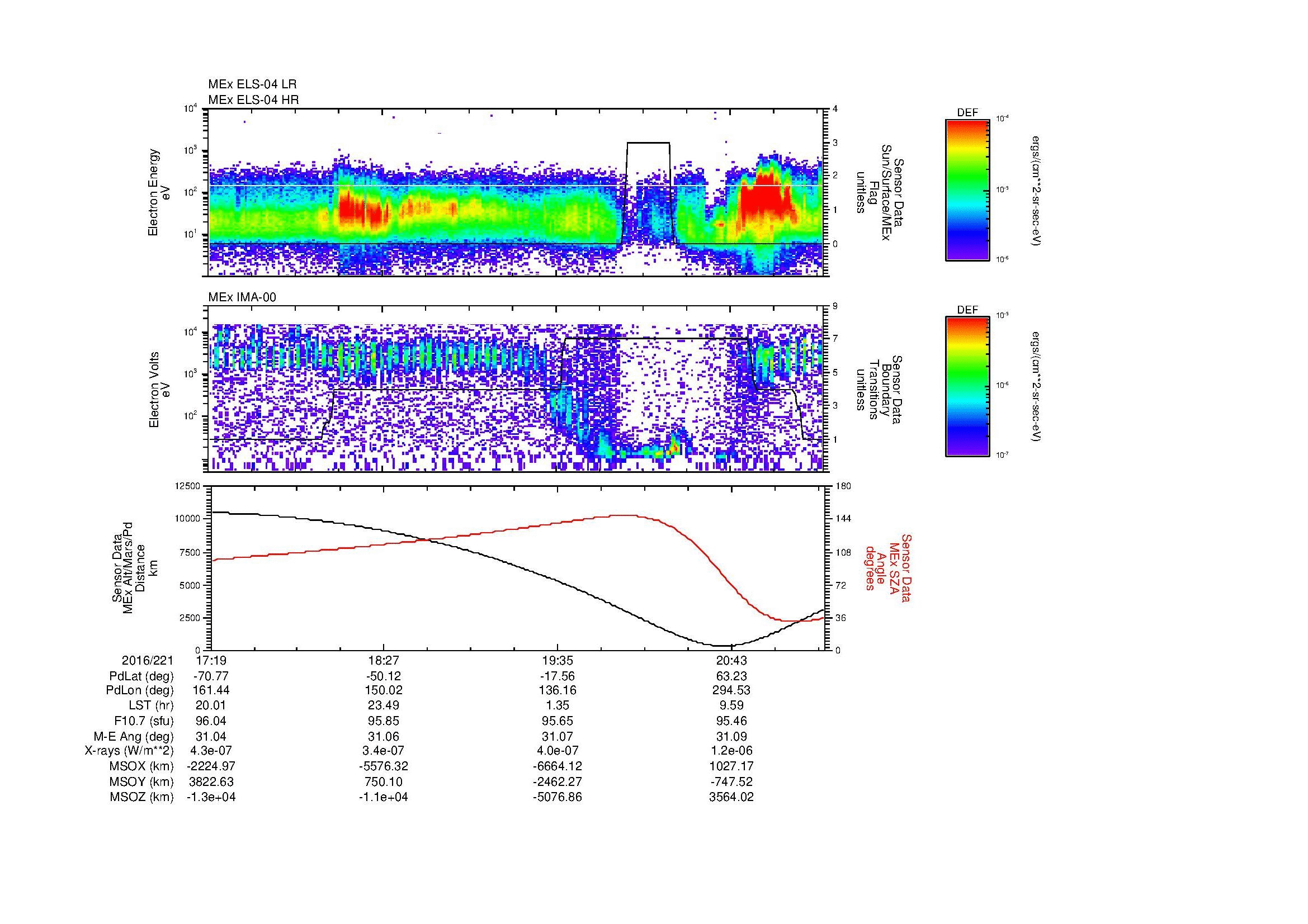Select the 'M-E Ang (deg)' row label
The image size is (1308, 924).
[134, 736]
